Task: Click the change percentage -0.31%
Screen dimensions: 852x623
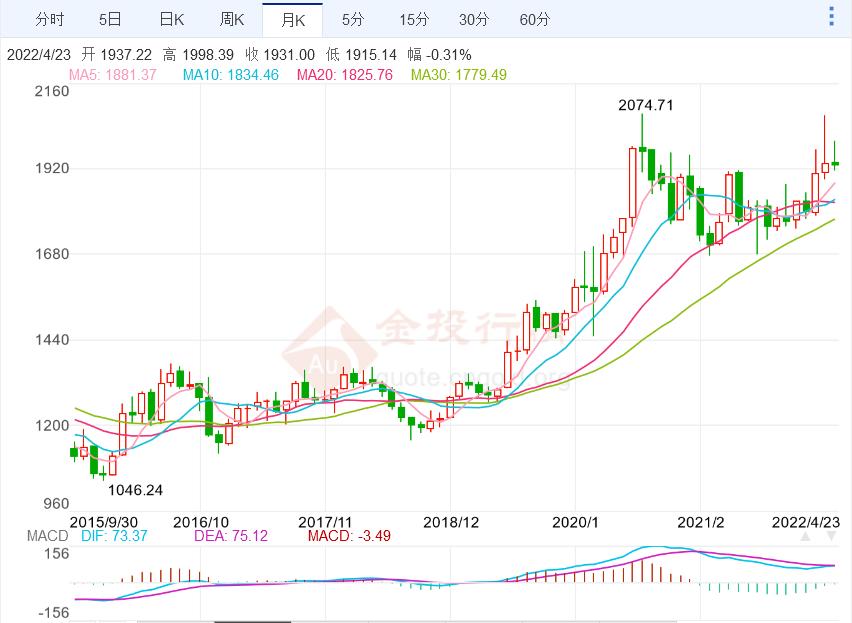Action: click(x=449, y=55)
